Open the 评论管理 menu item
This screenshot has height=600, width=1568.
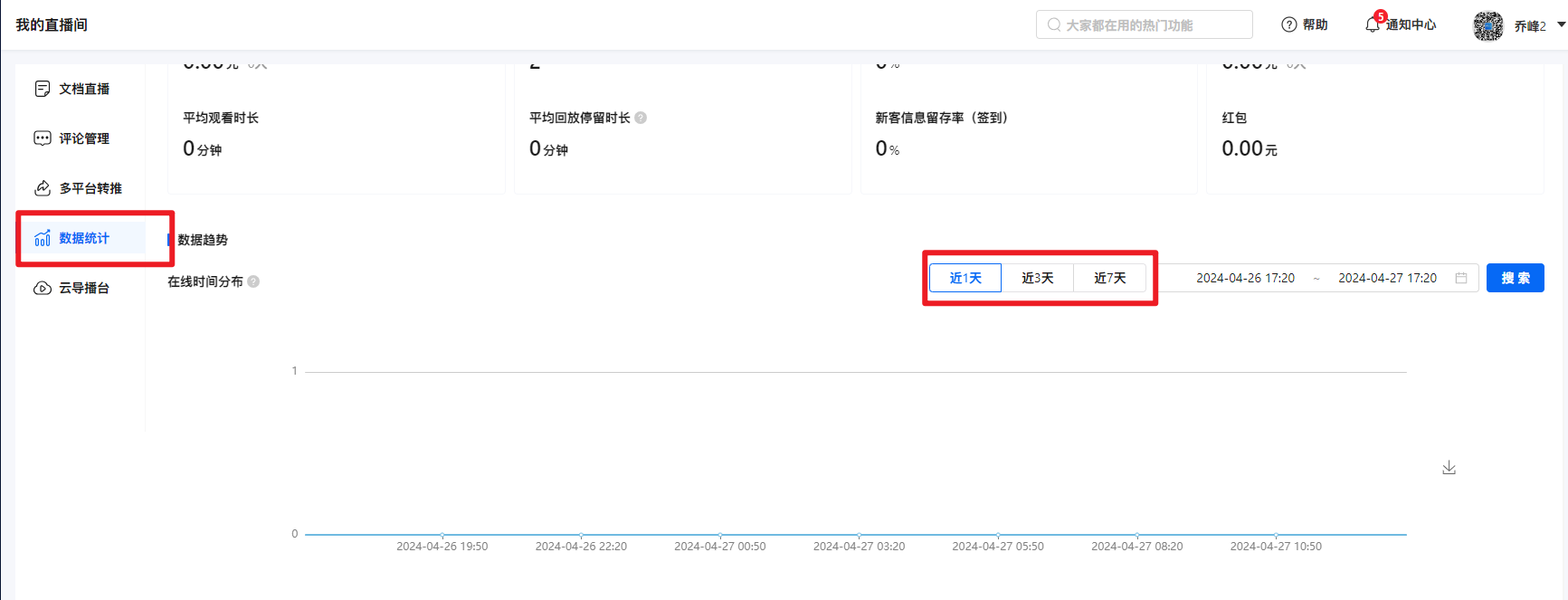[x=84, y=138]
